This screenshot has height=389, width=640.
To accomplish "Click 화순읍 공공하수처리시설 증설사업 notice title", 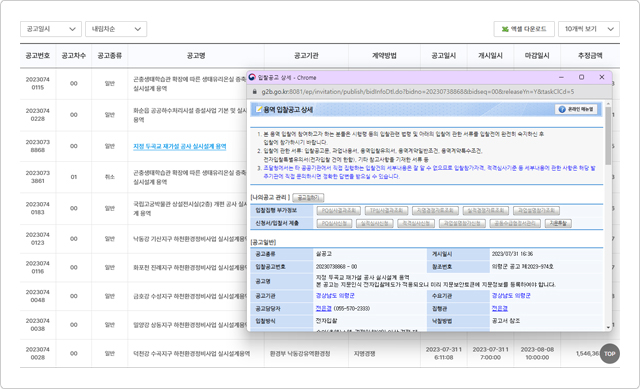I will point(190,115).
